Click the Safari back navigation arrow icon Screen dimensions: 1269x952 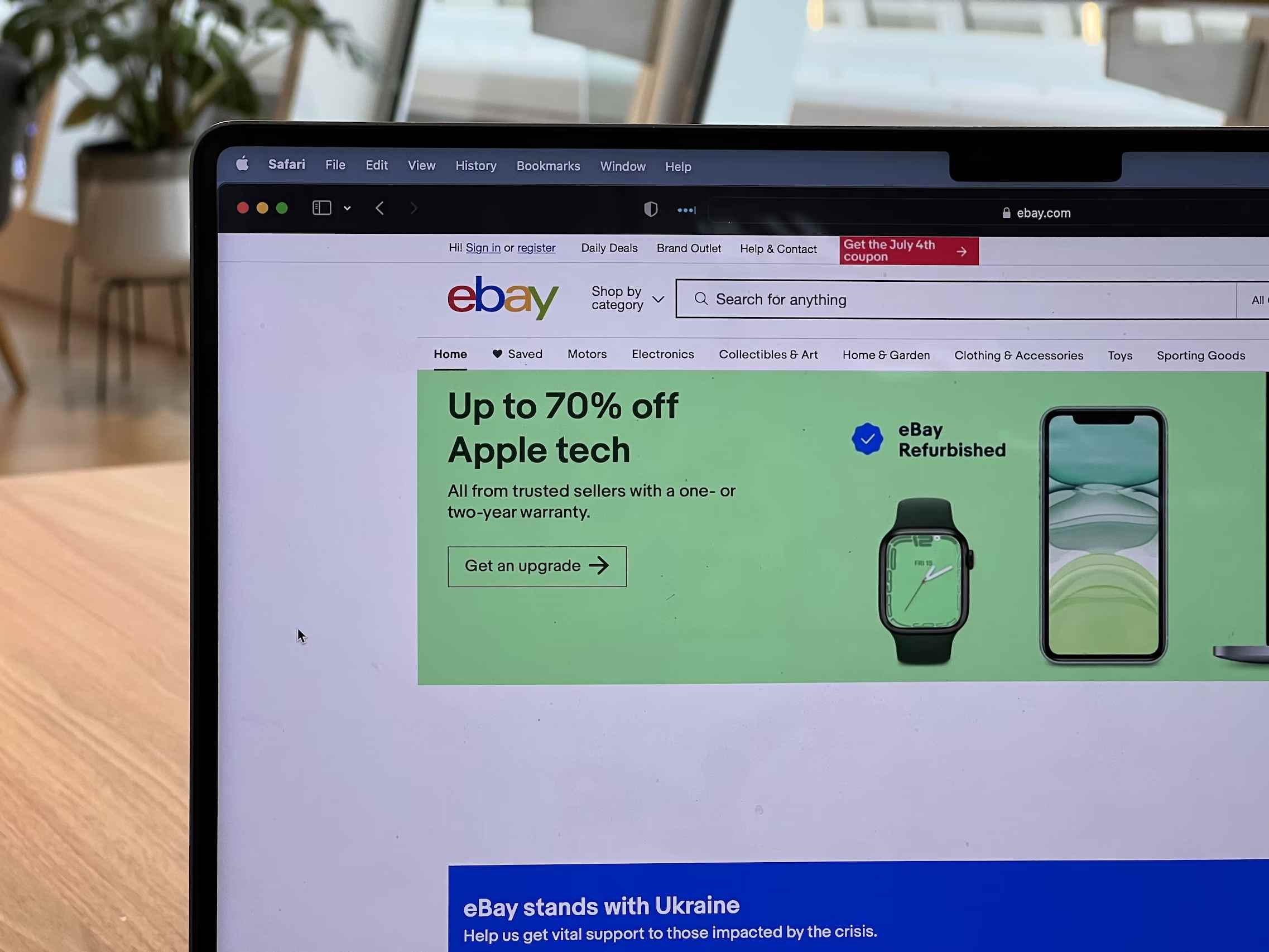coord(379,208)
